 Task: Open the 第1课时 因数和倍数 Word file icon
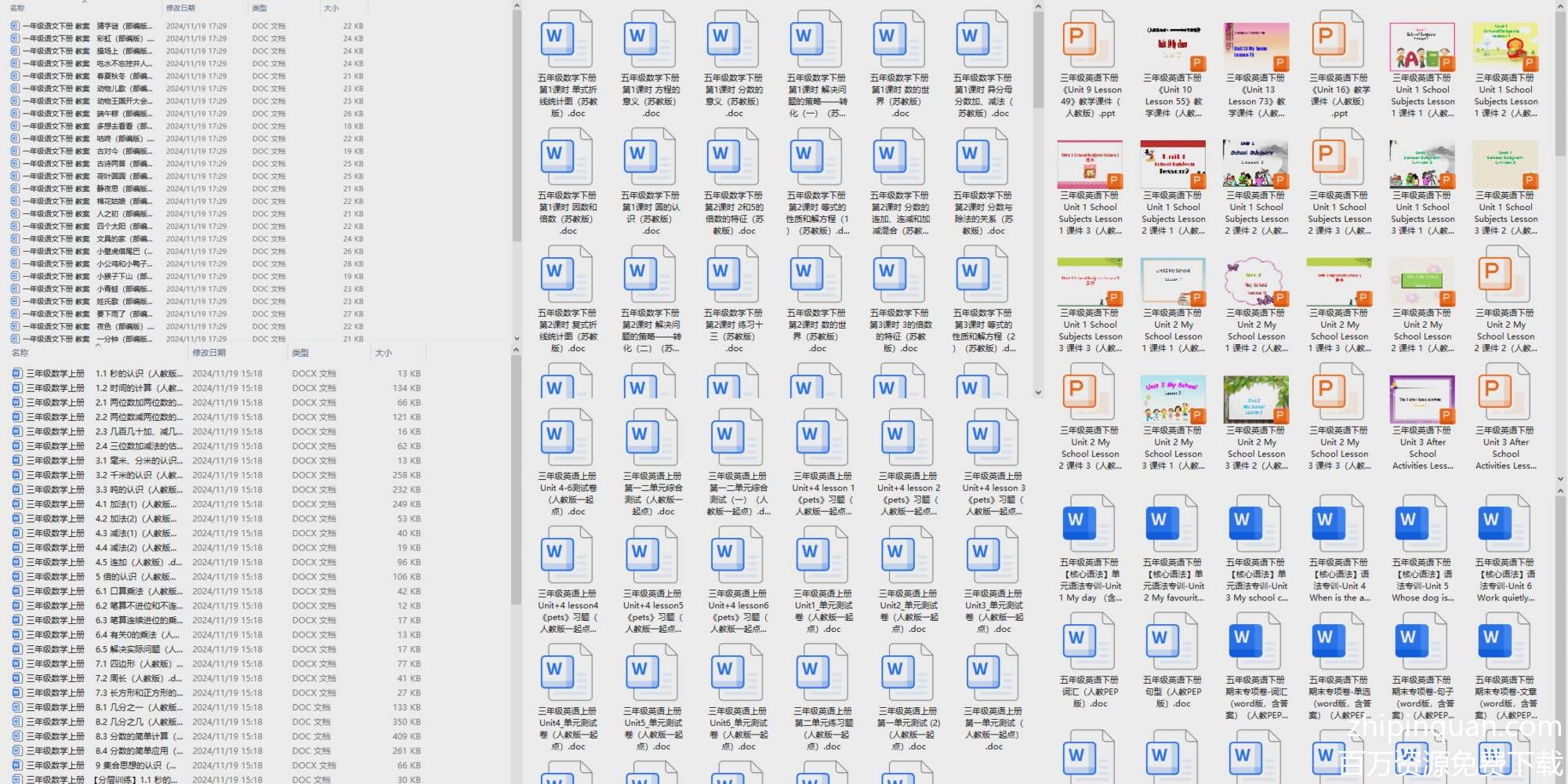click(567, 157)
